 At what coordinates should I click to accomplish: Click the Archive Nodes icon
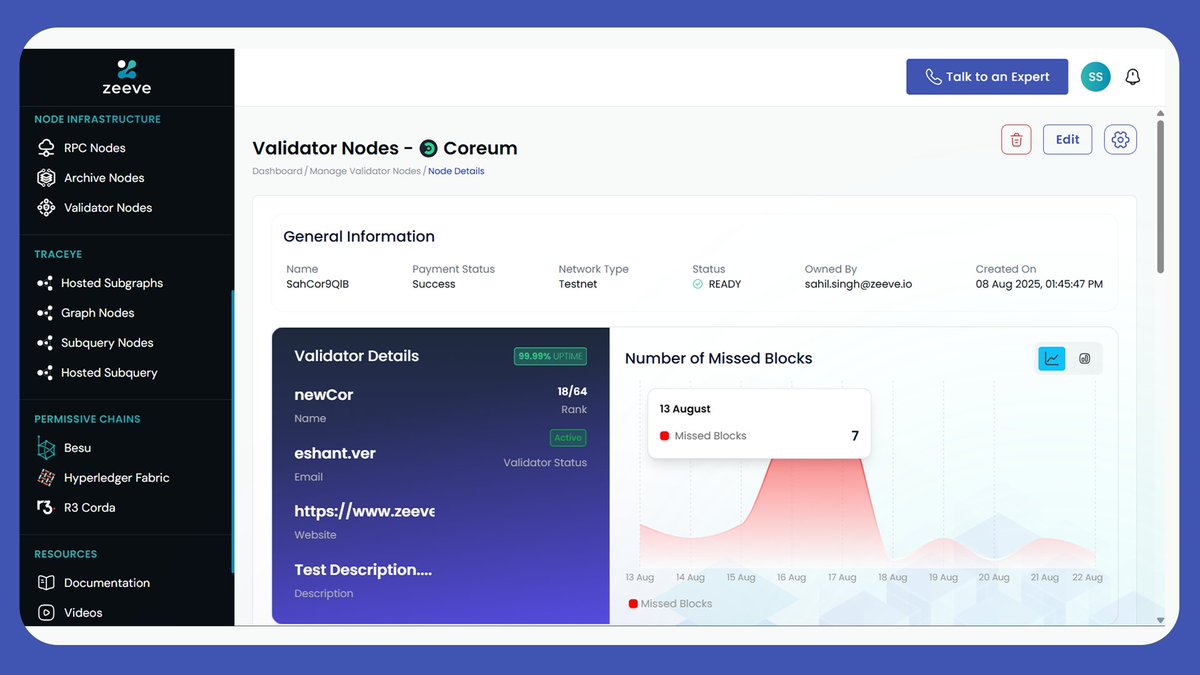tap(46, 178)
